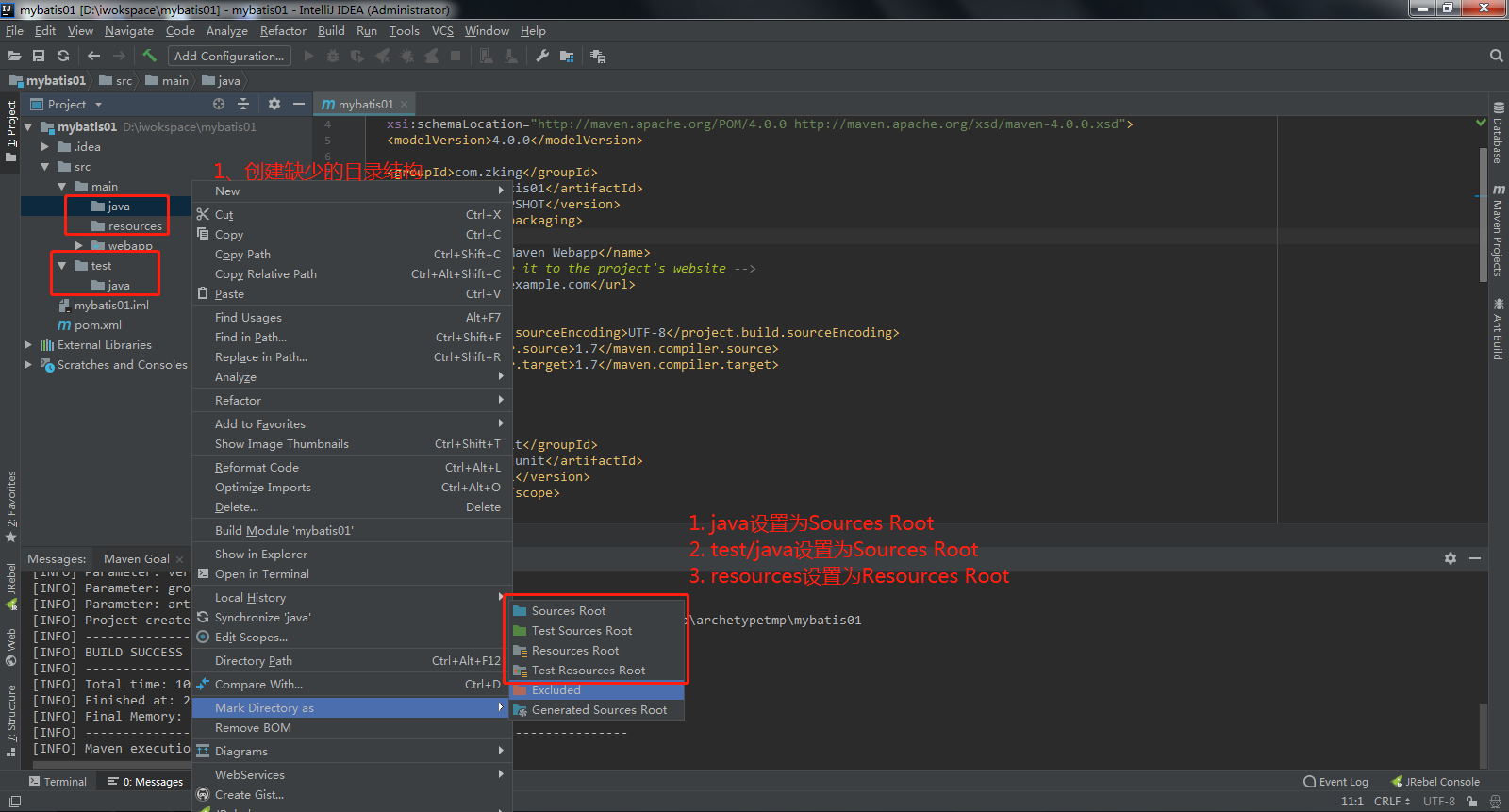Click the Hector inspector icon in status bar
The image size is (1509, 812).
(x=1495, y=802)
